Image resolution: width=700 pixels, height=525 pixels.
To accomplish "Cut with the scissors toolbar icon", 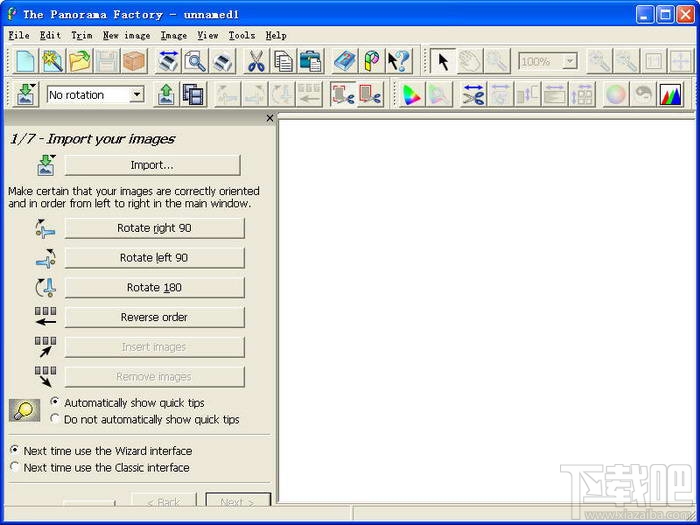I will click(x=256, y=61).
